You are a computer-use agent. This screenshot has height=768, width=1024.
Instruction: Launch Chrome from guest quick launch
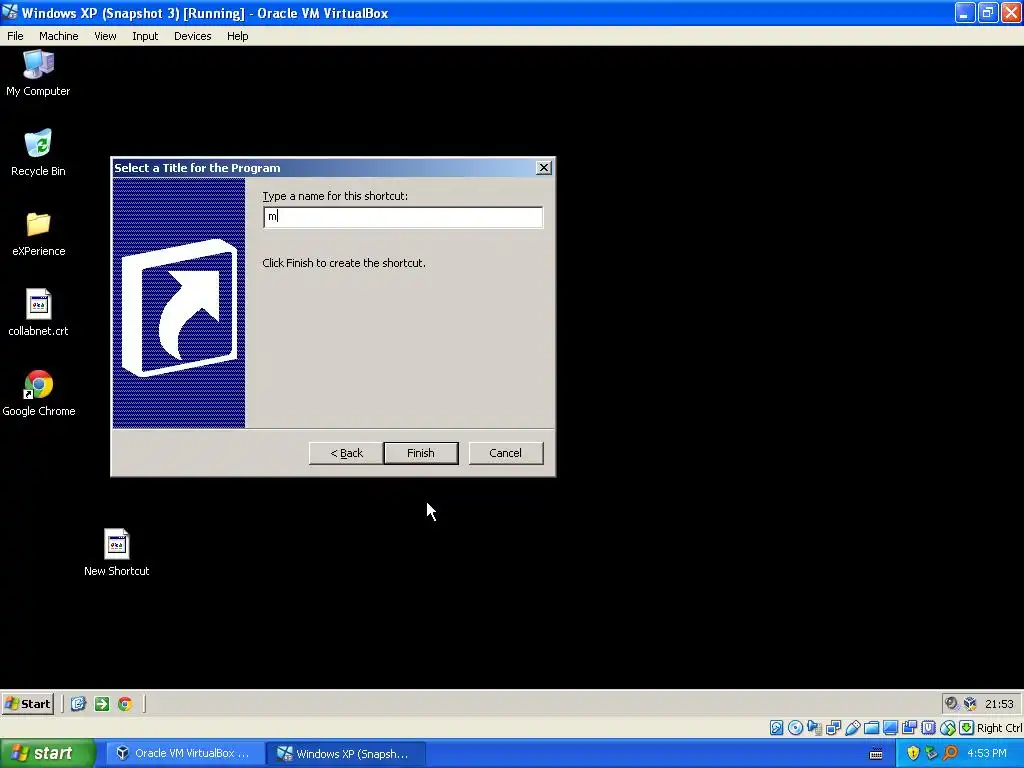click(x=125, y=703)
